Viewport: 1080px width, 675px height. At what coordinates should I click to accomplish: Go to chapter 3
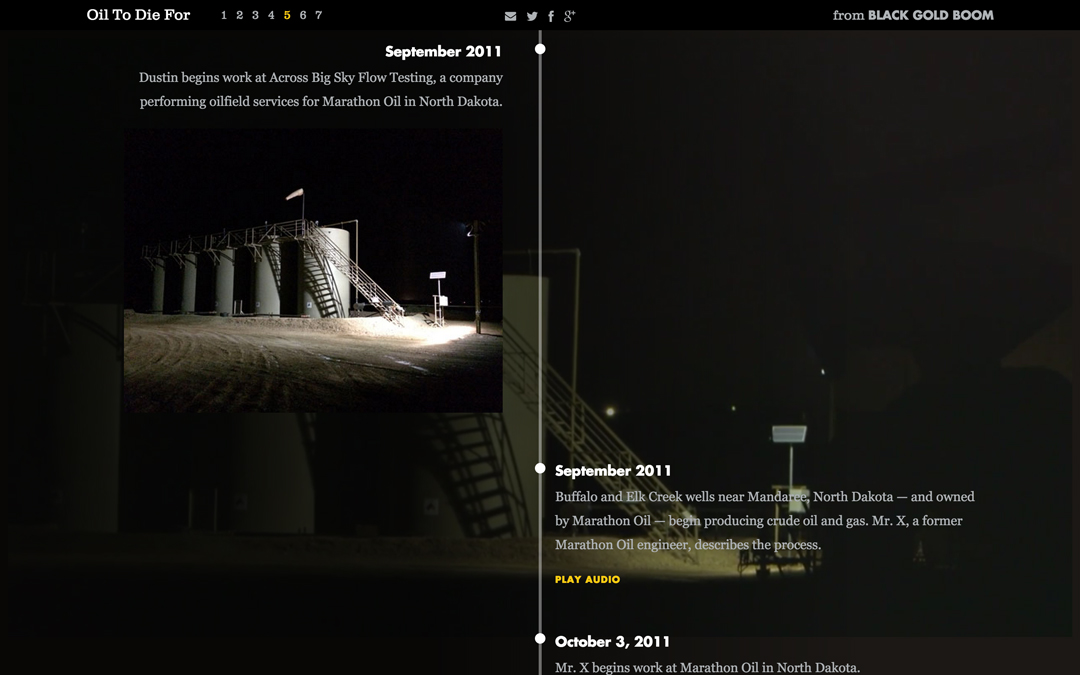[x=256, y=15]
